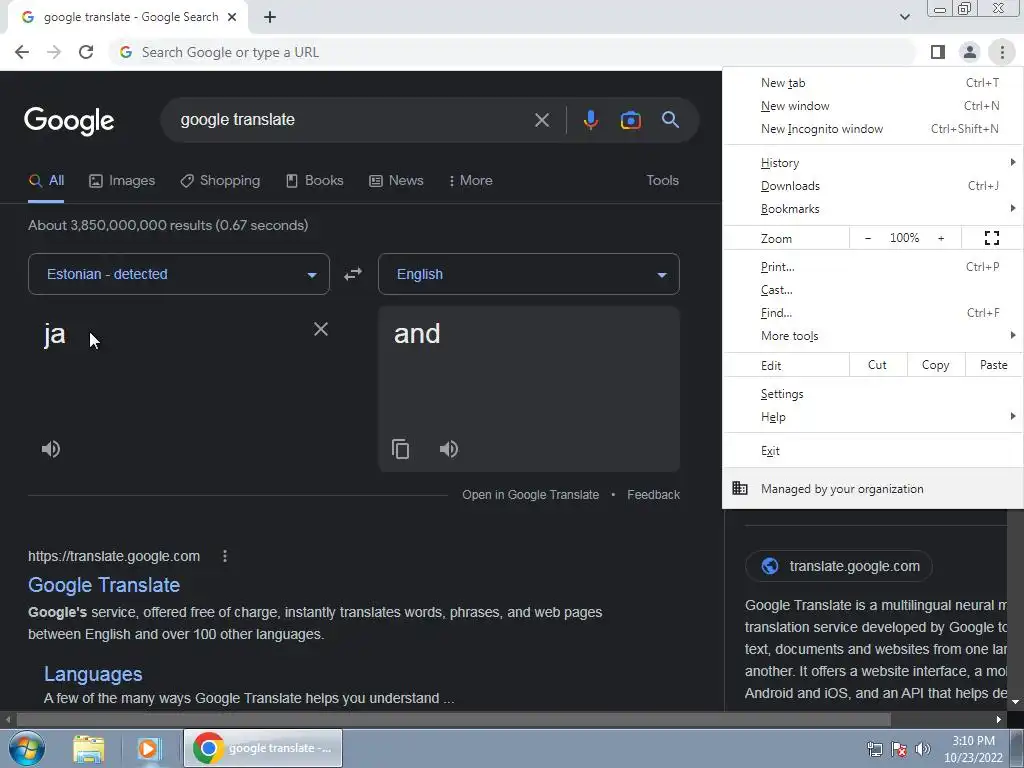Open the Tools search options
The width and height of the screenshot is (1024, 768).
click(x=662, y=181)
